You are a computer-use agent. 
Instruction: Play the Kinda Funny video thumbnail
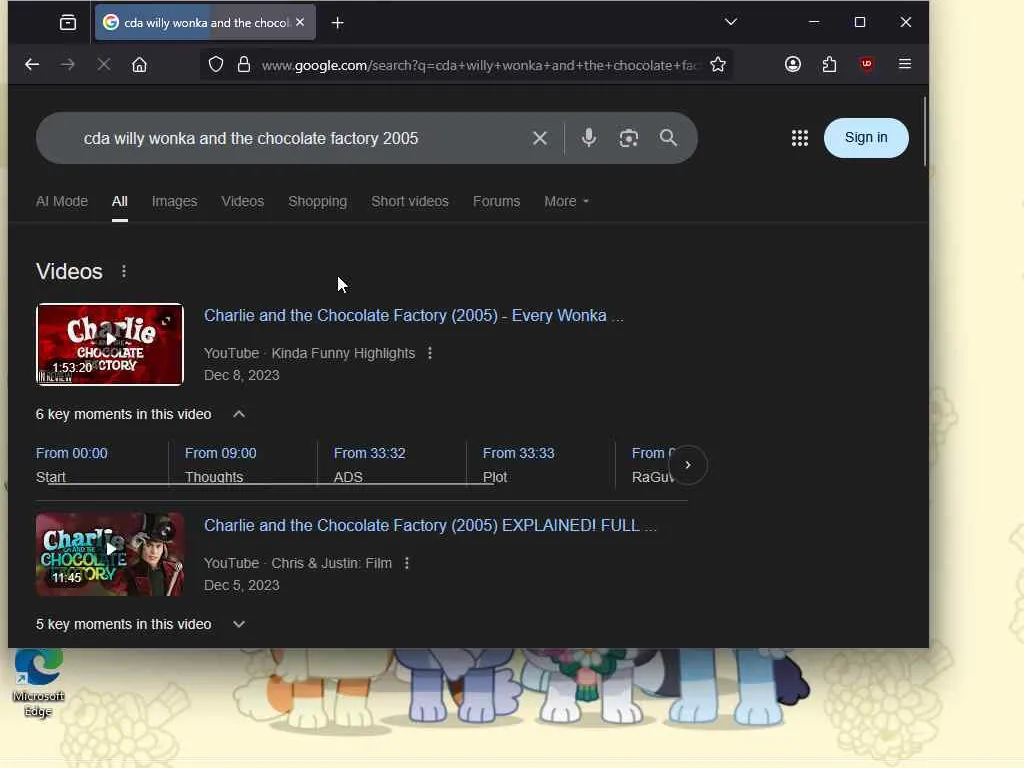pyautogui.click(x=110, y=344)
